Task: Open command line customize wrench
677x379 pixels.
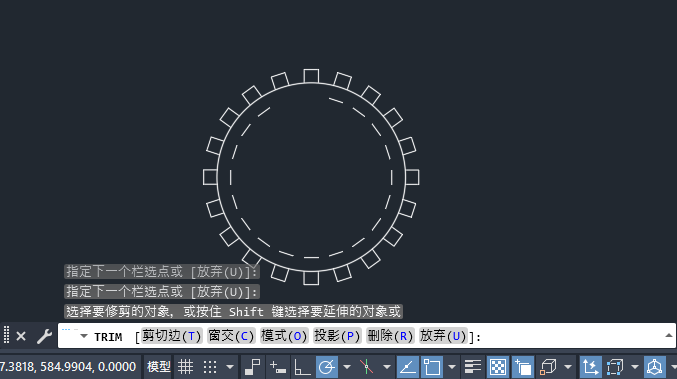Action: click(x=44, y=336)
